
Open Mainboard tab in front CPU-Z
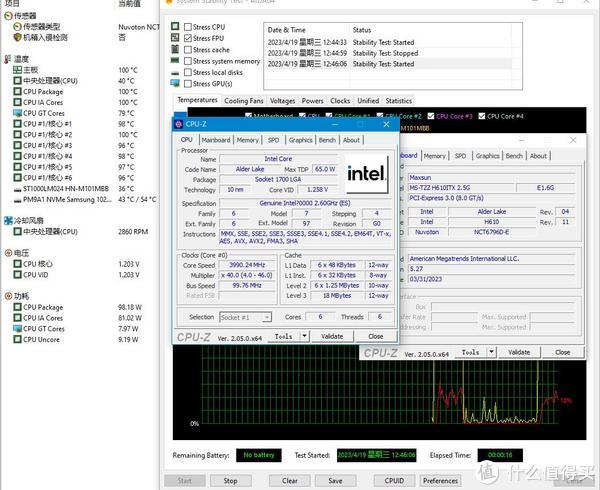pos(216,140)
